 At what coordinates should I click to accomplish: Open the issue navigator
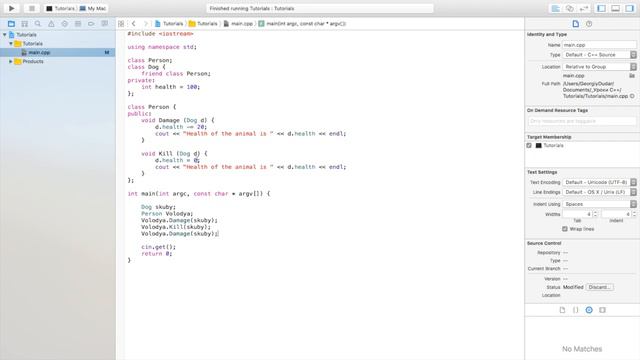coord(51,24)
